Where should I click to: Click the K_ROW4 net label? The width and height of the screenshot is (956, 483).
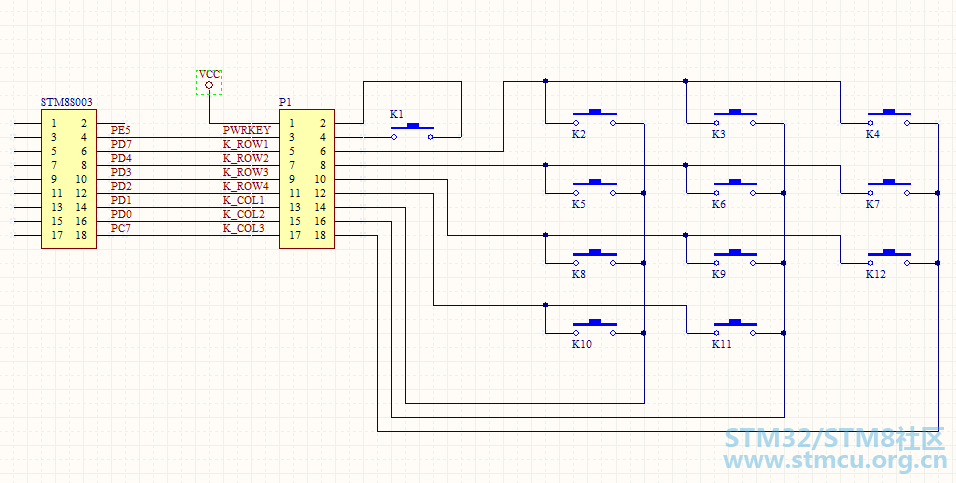[x=246, y=186]
